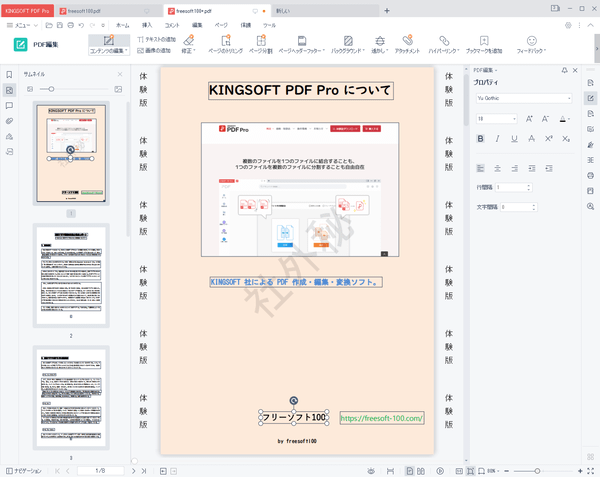The image size is (600, 477).
Task: Toggle superscript formatting
Action: click(x=549, y=139)
